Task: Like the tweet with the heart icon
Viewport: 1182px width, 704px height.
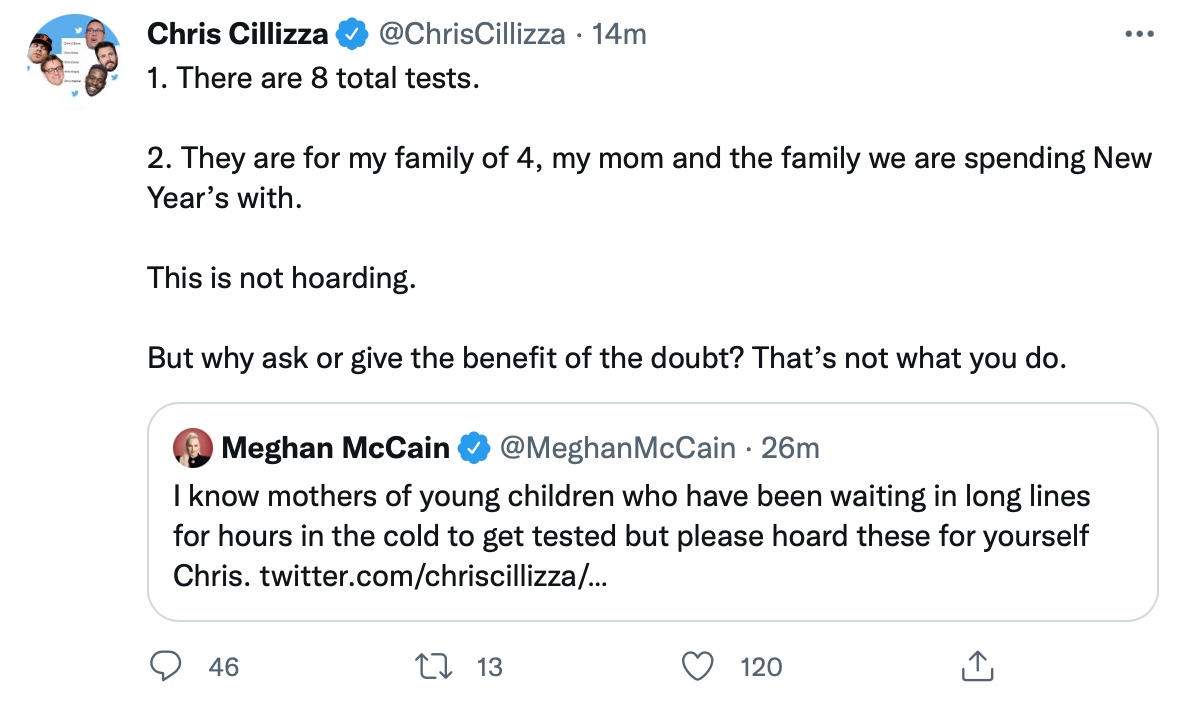Action: coord(700,666)
